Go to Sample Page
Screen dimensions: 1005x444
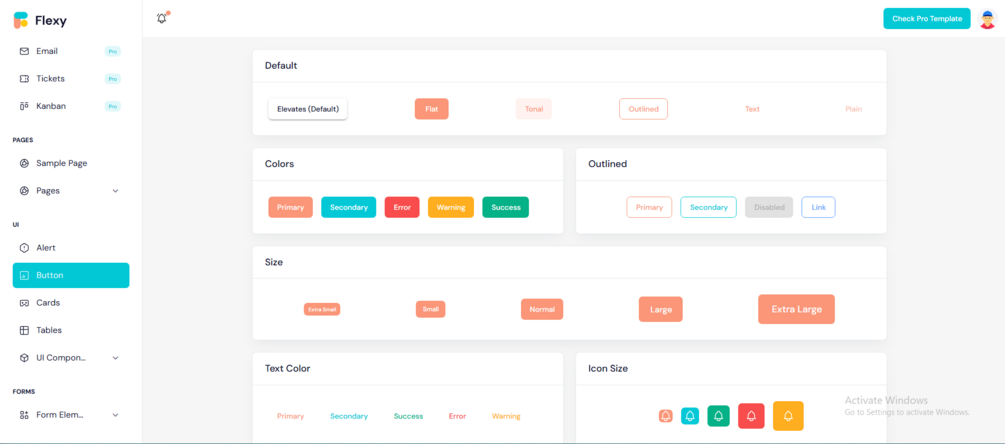click(x=71, y=163)
